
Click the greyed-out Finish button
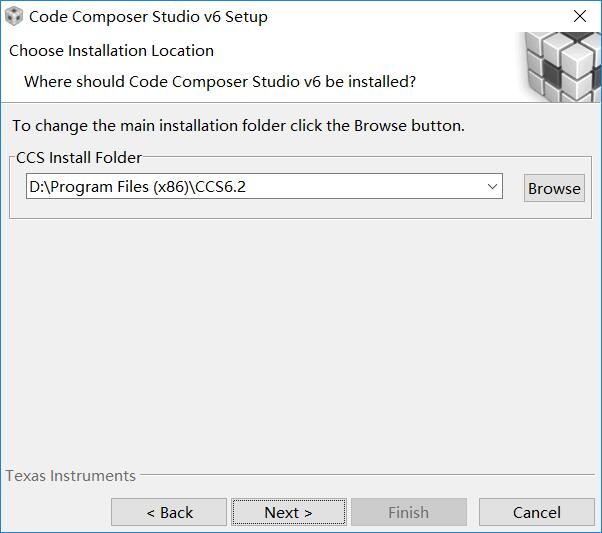(x=409, y=512)
